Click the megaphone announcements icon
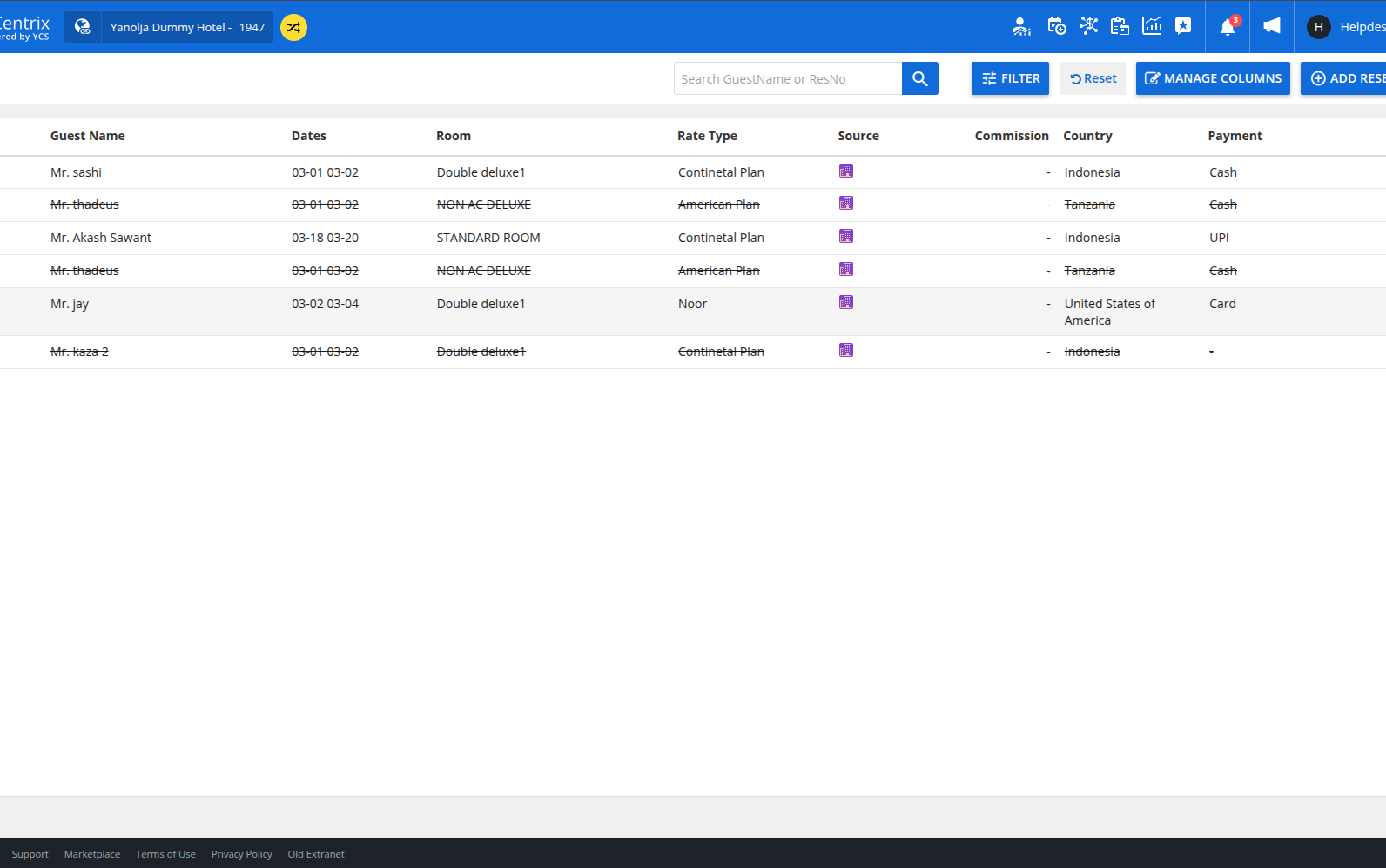The height and width of the screenshot is (868, 1386). (x=1272, y=26)
